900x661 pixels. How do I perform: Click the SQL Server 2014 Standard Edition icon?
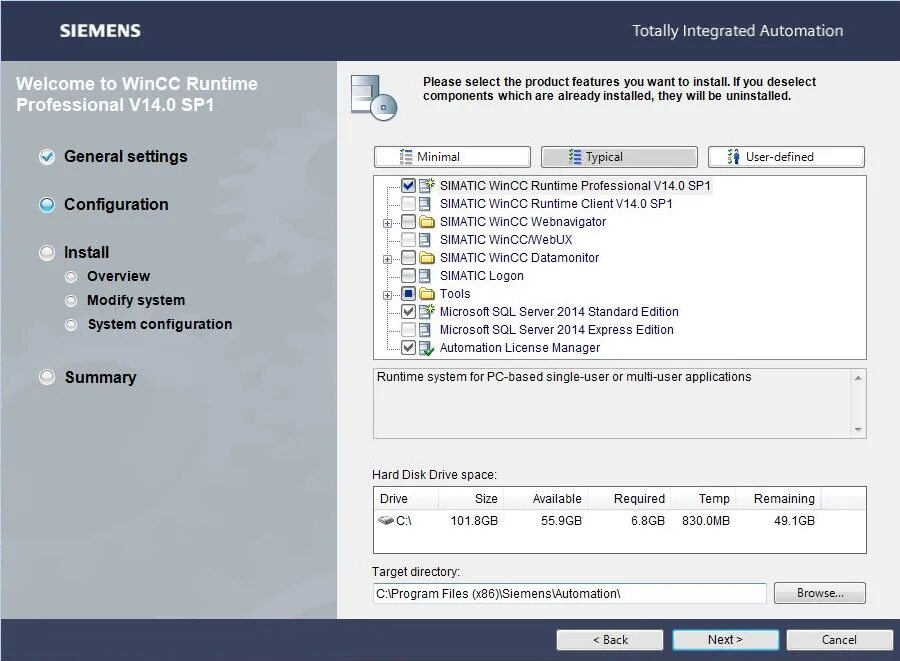click(x=426, y=312)
